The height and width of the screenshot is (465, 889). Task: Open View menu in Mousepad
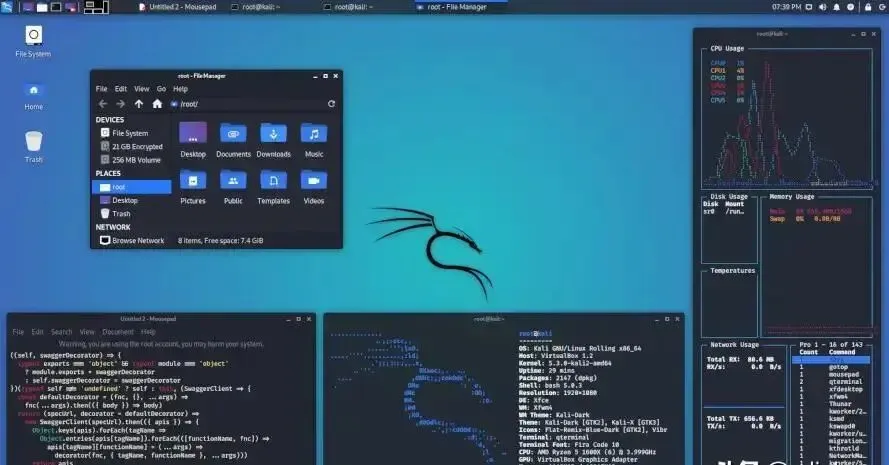[x=87, y=332]
